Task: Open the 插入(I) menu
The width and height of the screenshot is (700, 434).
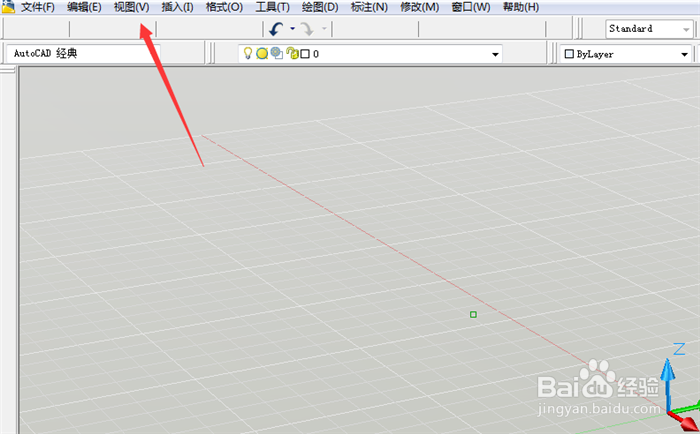Action: click(x=177, y=7)
